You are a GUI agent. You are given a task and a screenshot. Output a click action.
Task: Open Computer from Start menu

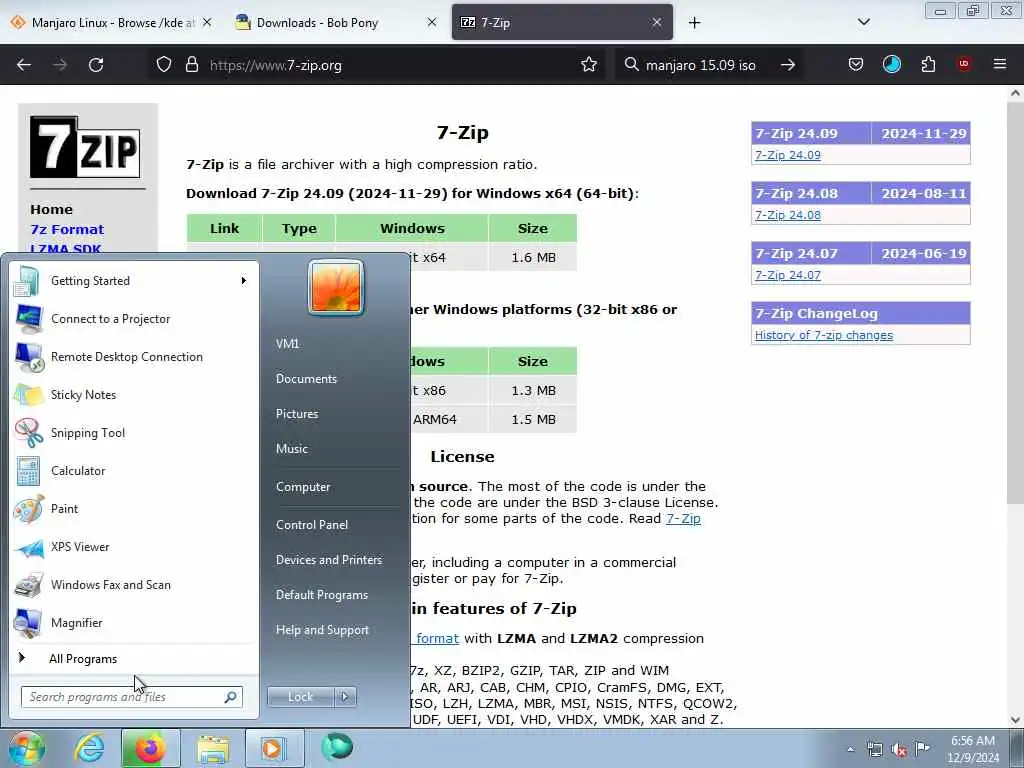pos(303,487)
